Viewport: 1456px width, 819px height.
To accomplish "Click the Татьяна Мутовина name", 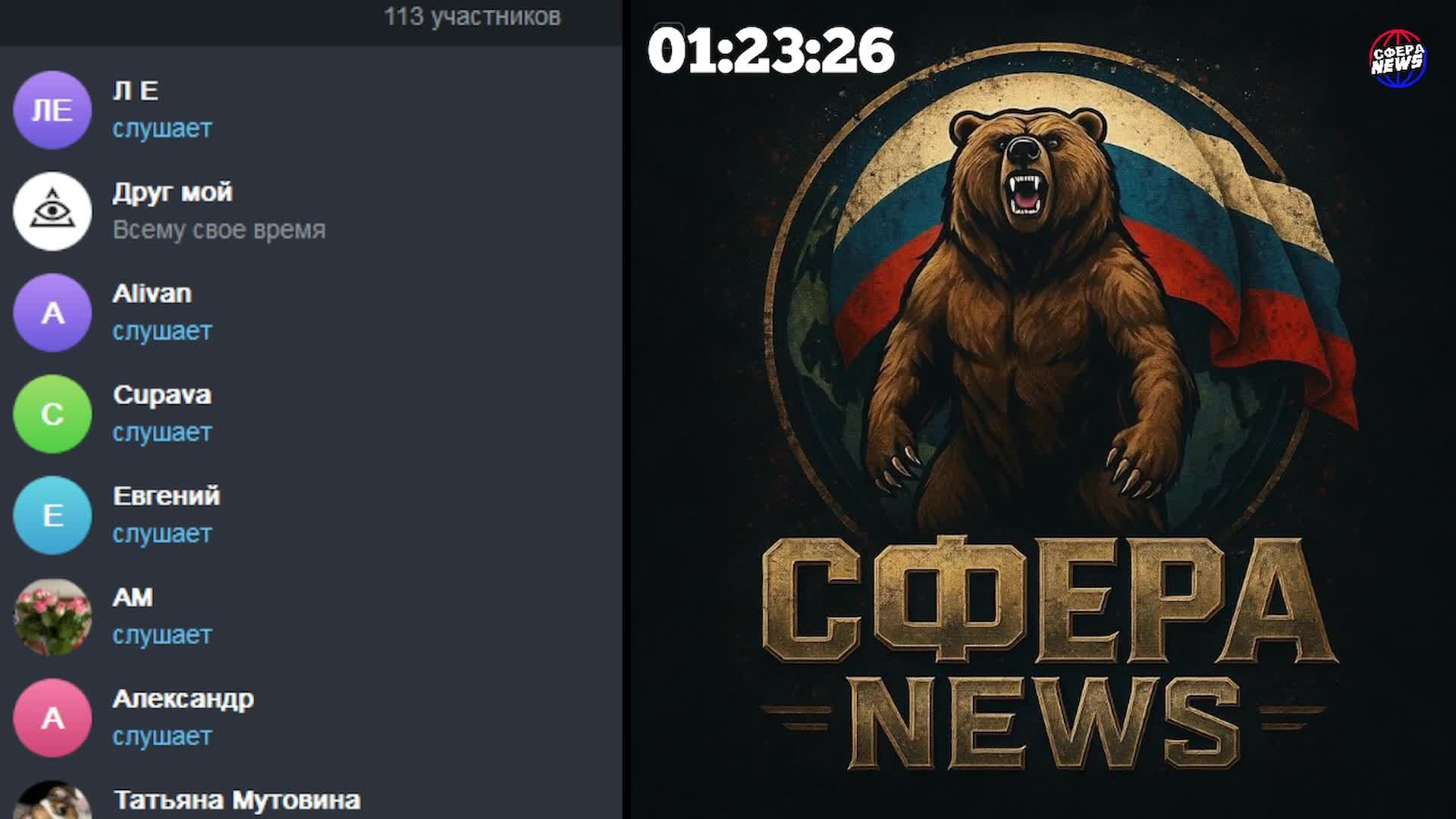I will 237,800.
